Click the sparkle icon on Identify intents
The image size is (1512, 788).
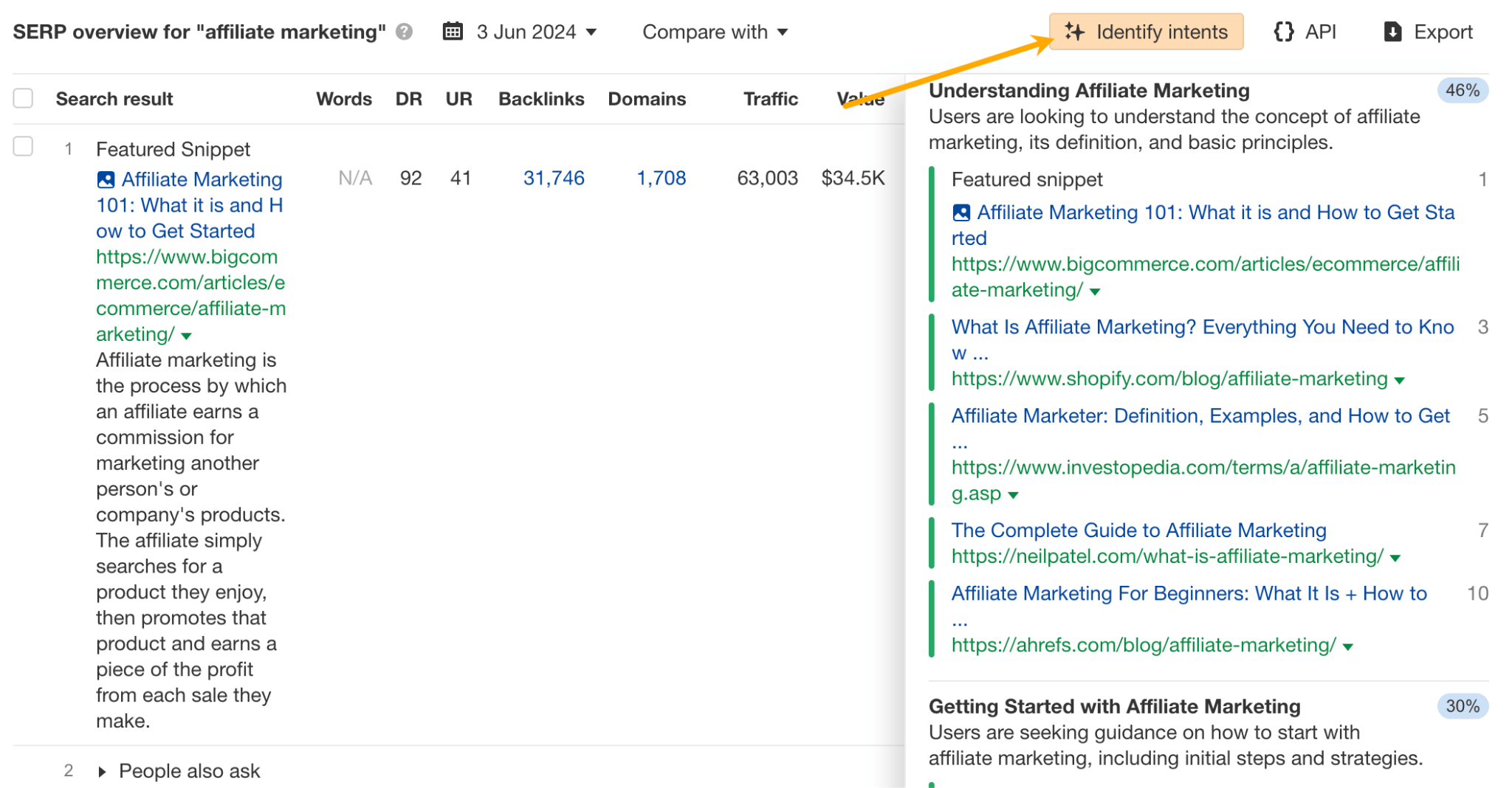pos(1075,31)
